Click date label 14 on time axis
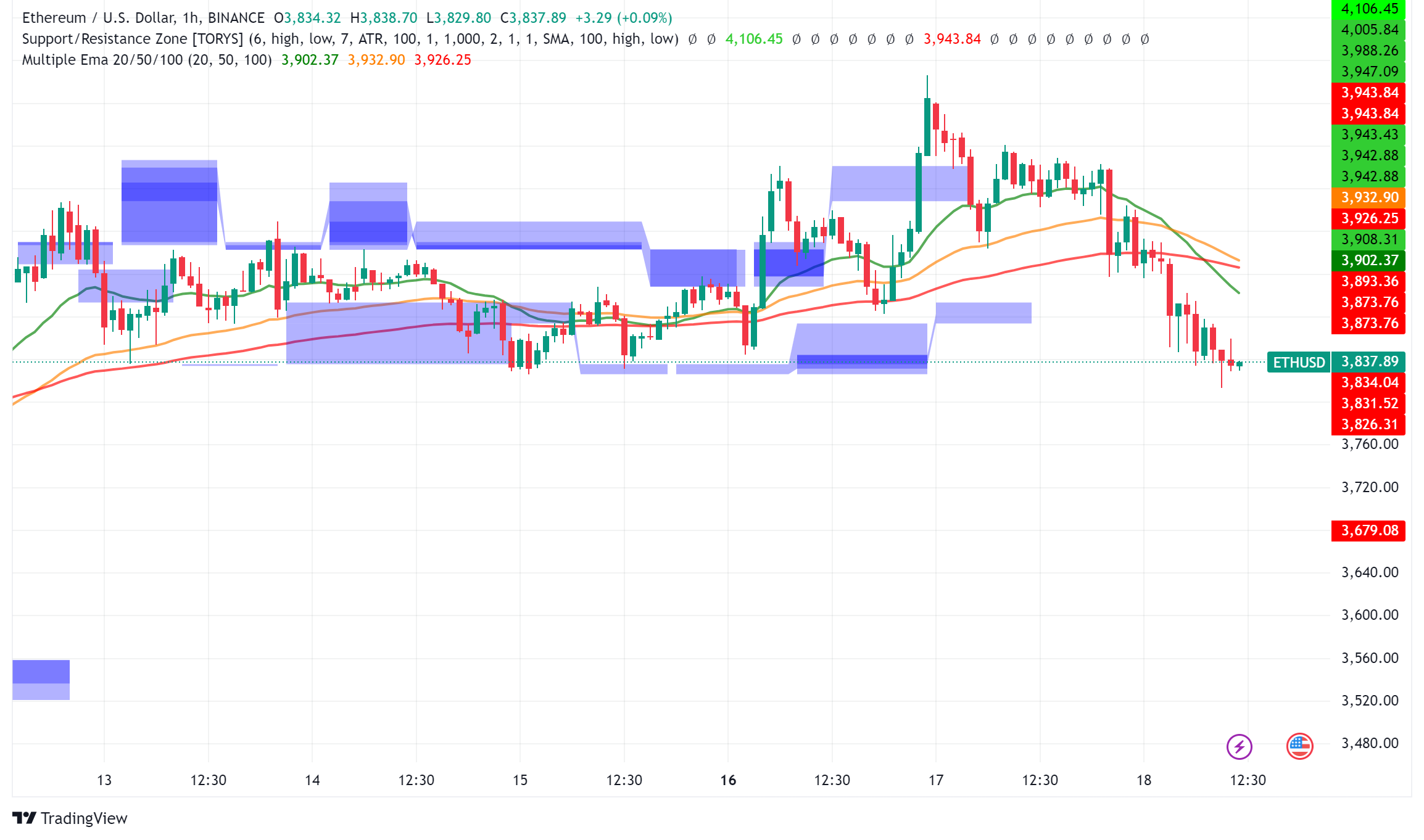The image size is (1424, 840). (x=312, y=780)
